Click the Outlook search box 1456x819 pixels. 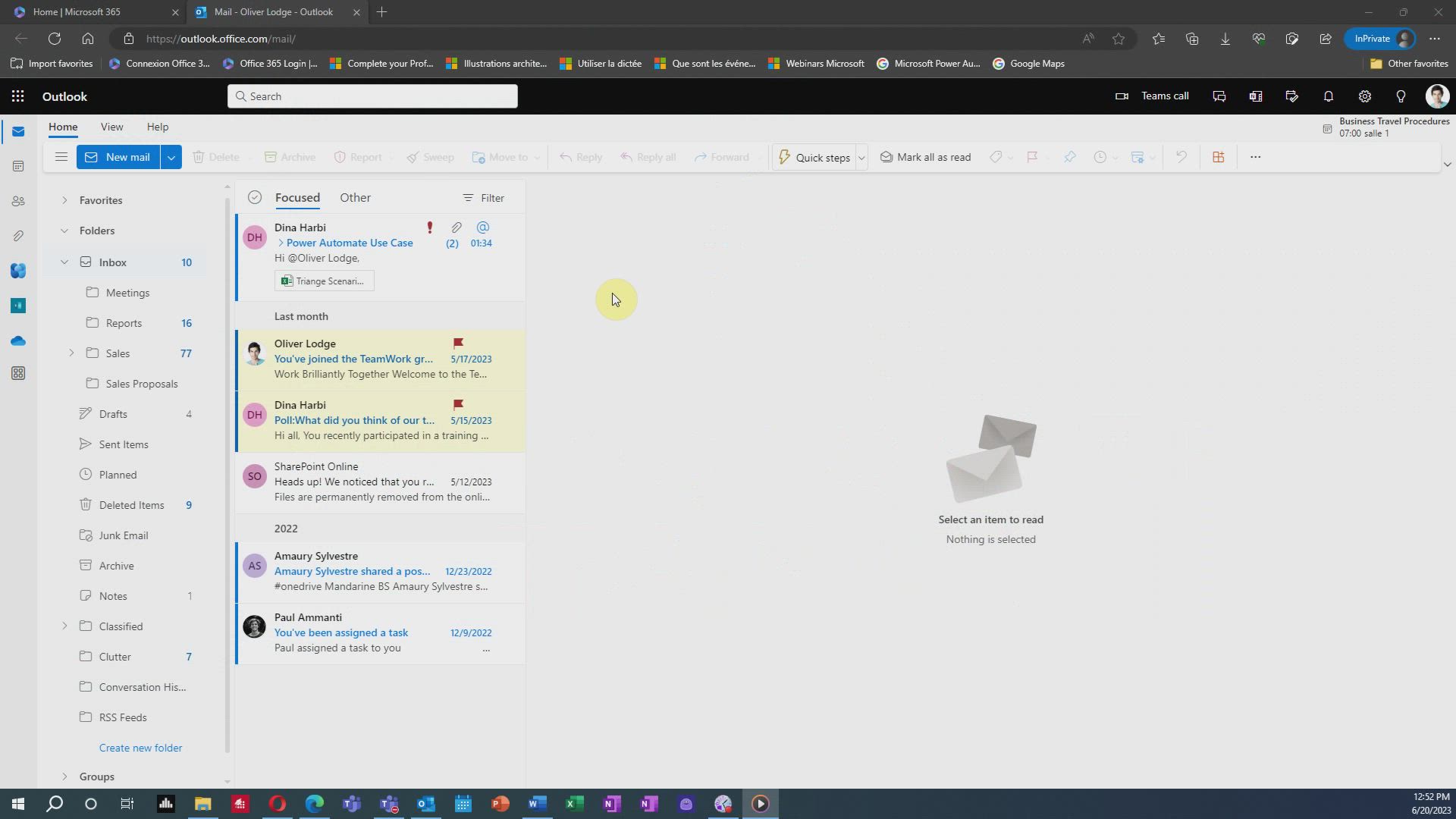point(372,96)
